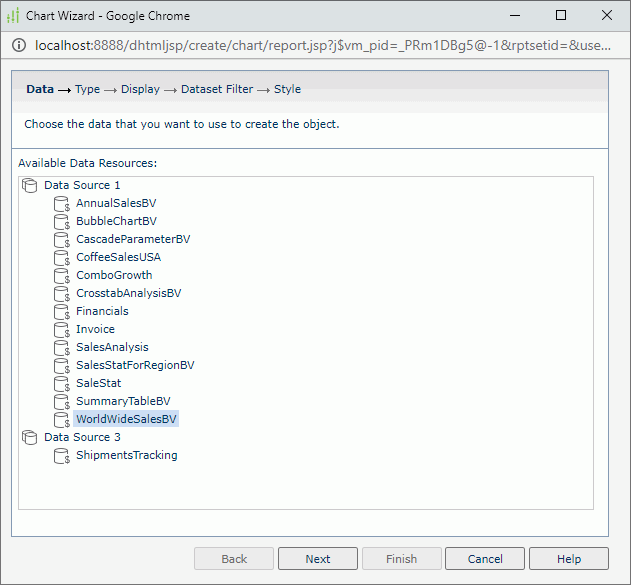
Task: Click the Data Source 1 database icon
Action: (29, 185)
